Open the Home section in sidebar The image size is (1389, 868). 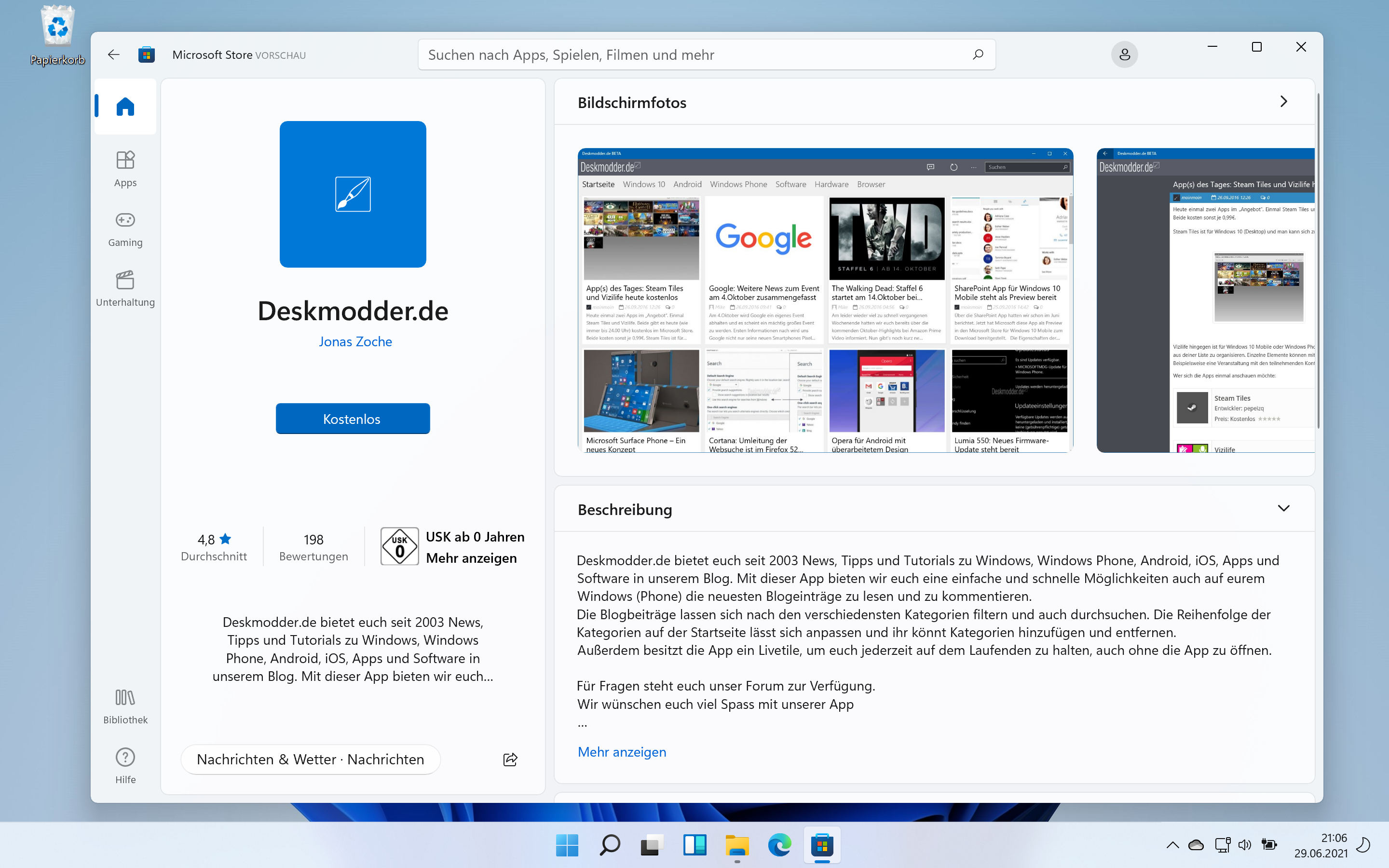[x=125, y=107]
